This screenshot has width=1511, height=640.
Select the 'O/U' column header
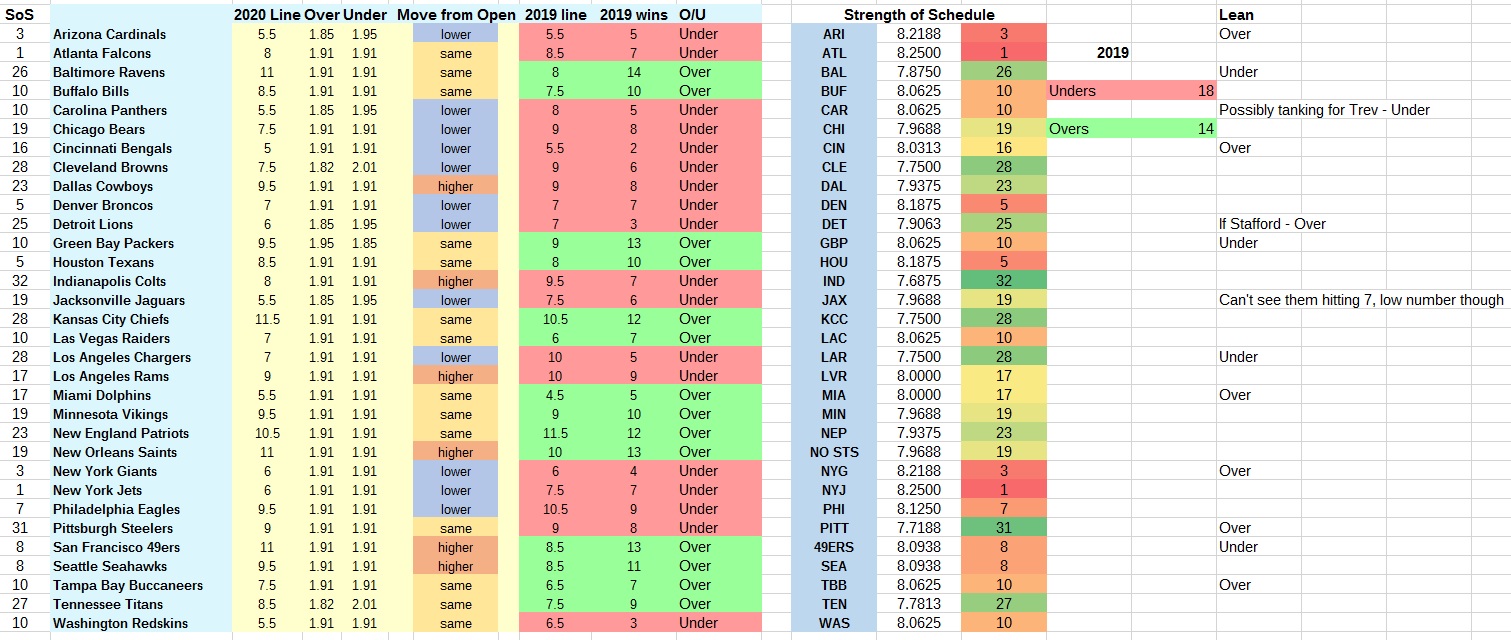click(692, 15)
